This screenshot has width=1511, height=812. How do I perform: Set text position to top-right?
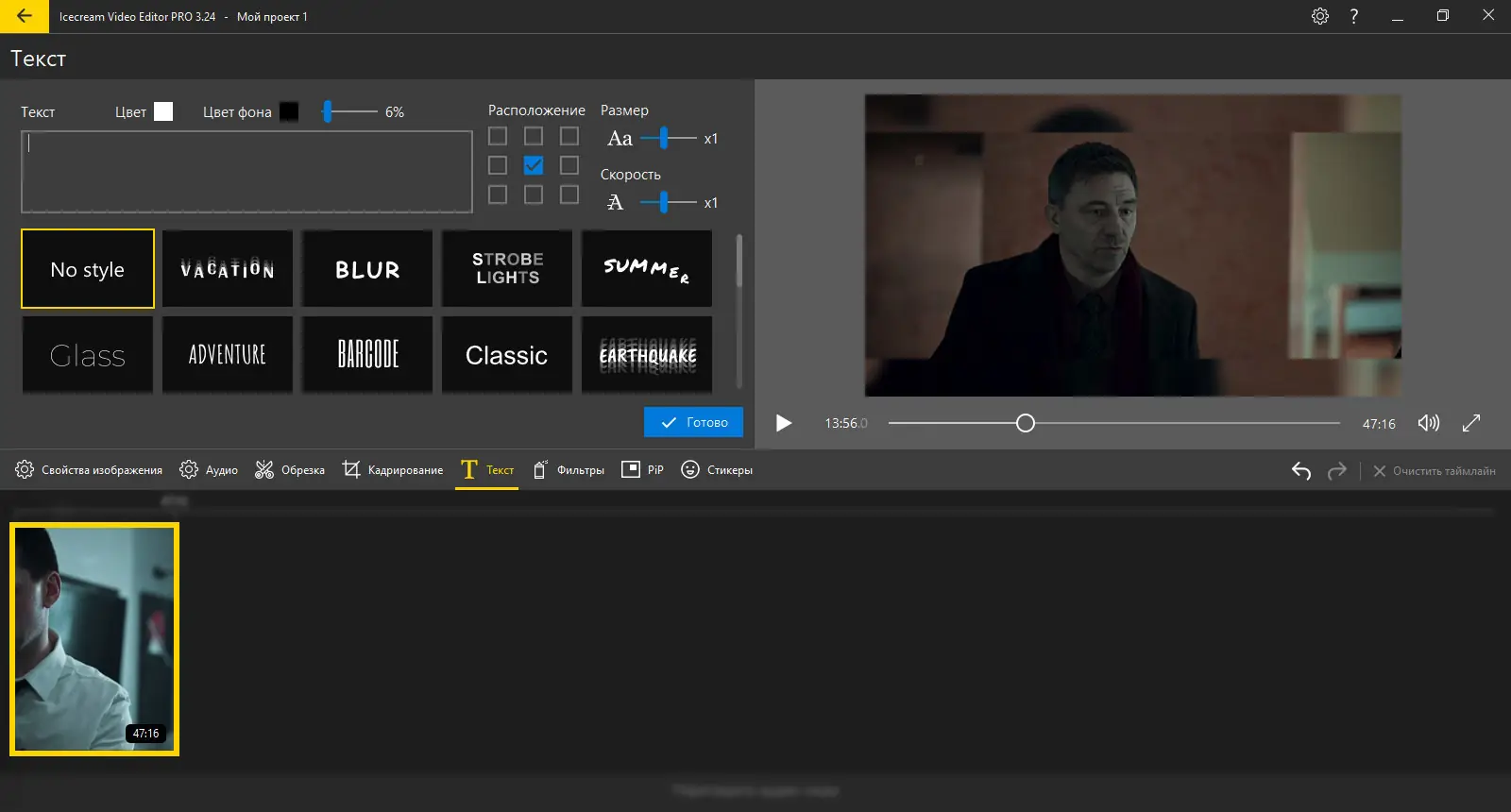(569, 136)
